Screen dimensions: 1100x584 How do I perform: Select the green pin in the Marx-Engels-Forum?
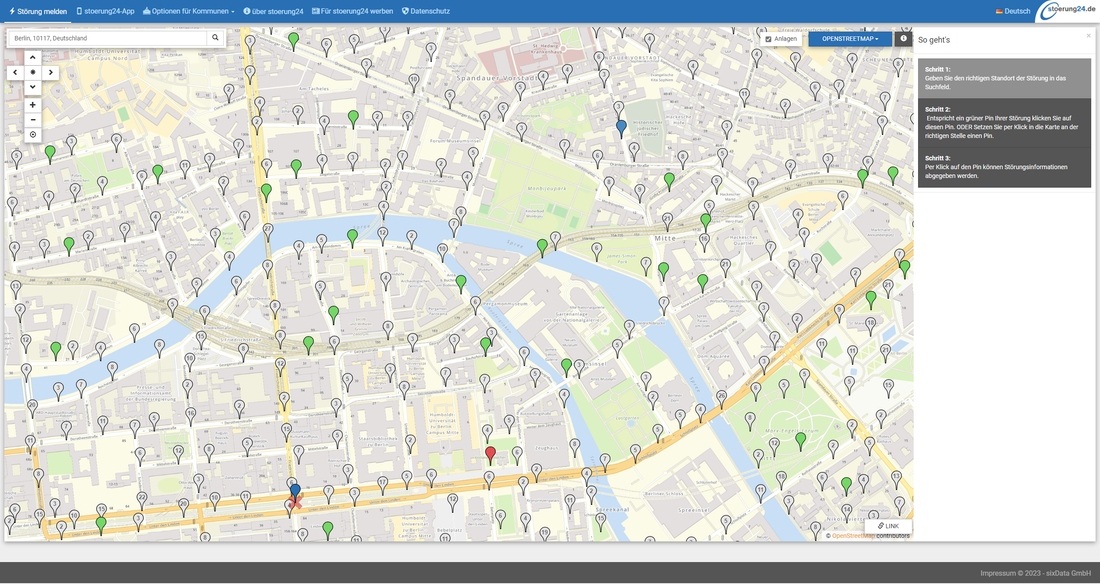800,440
